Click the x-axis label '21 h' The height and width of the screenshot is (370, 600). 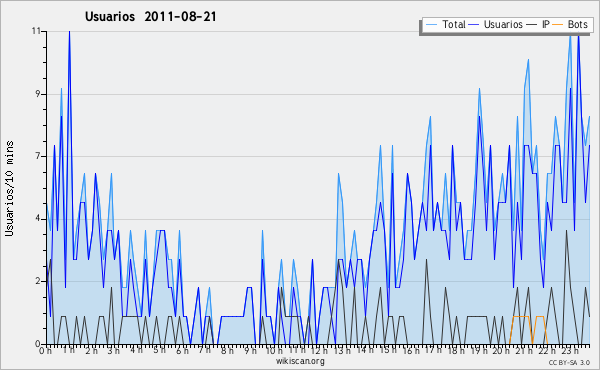tap(525, 350)
